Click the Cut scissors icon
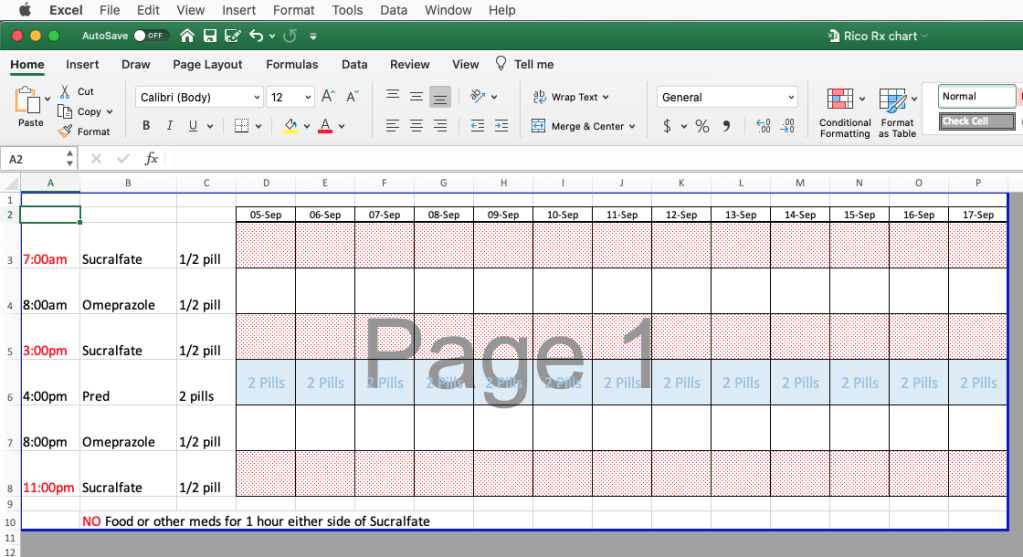 (65, 91)
